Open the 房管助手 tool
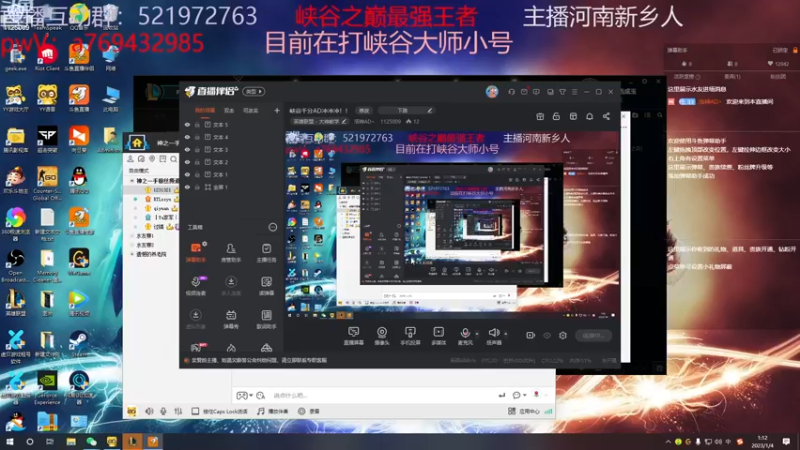Screen dimensions: 800x450 click(x=231, y=252)
